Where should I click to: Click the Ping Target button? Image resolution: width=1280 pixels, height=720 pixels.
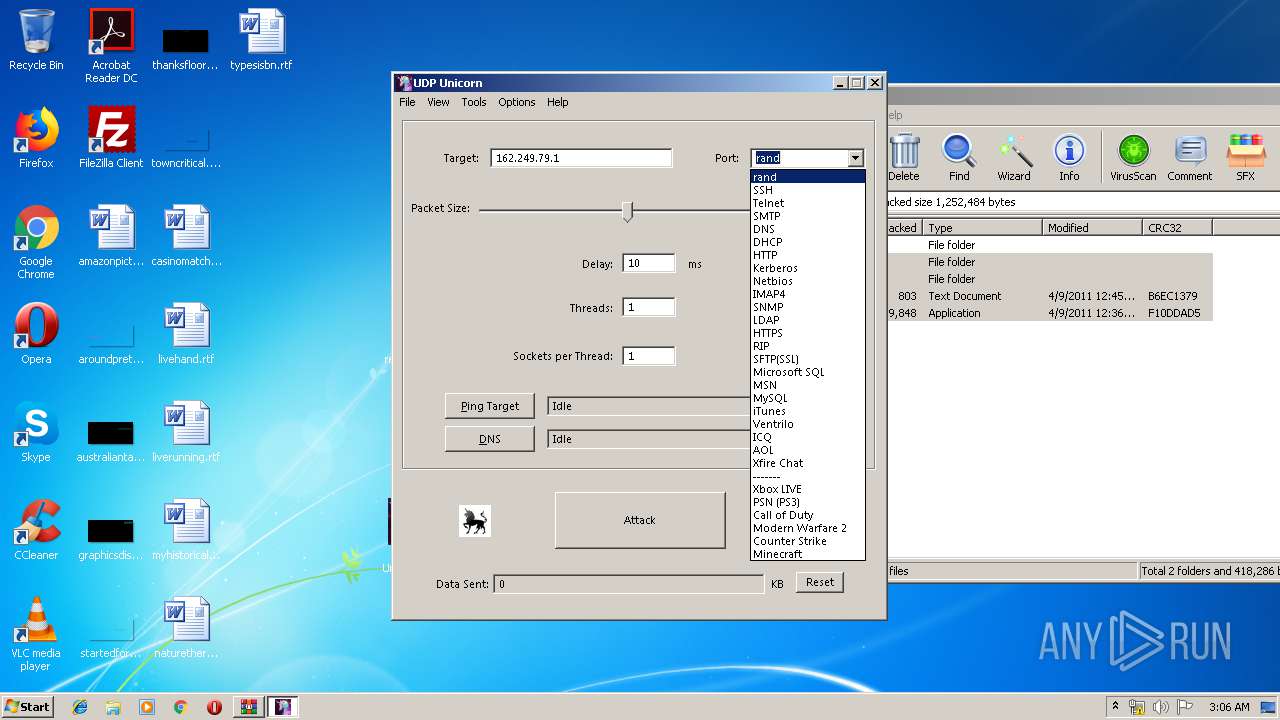(x=490, y=406)
